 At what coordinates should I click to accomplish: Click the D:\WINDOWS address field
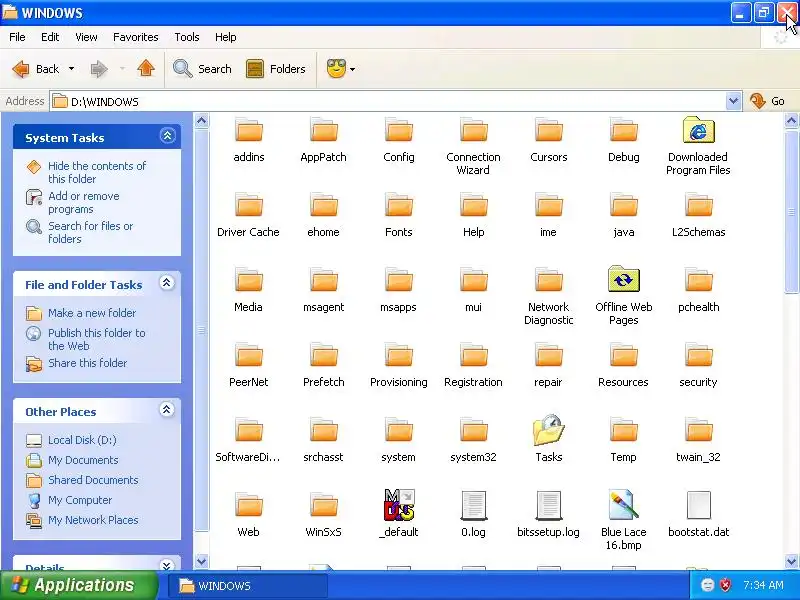[x=388, y=101]
